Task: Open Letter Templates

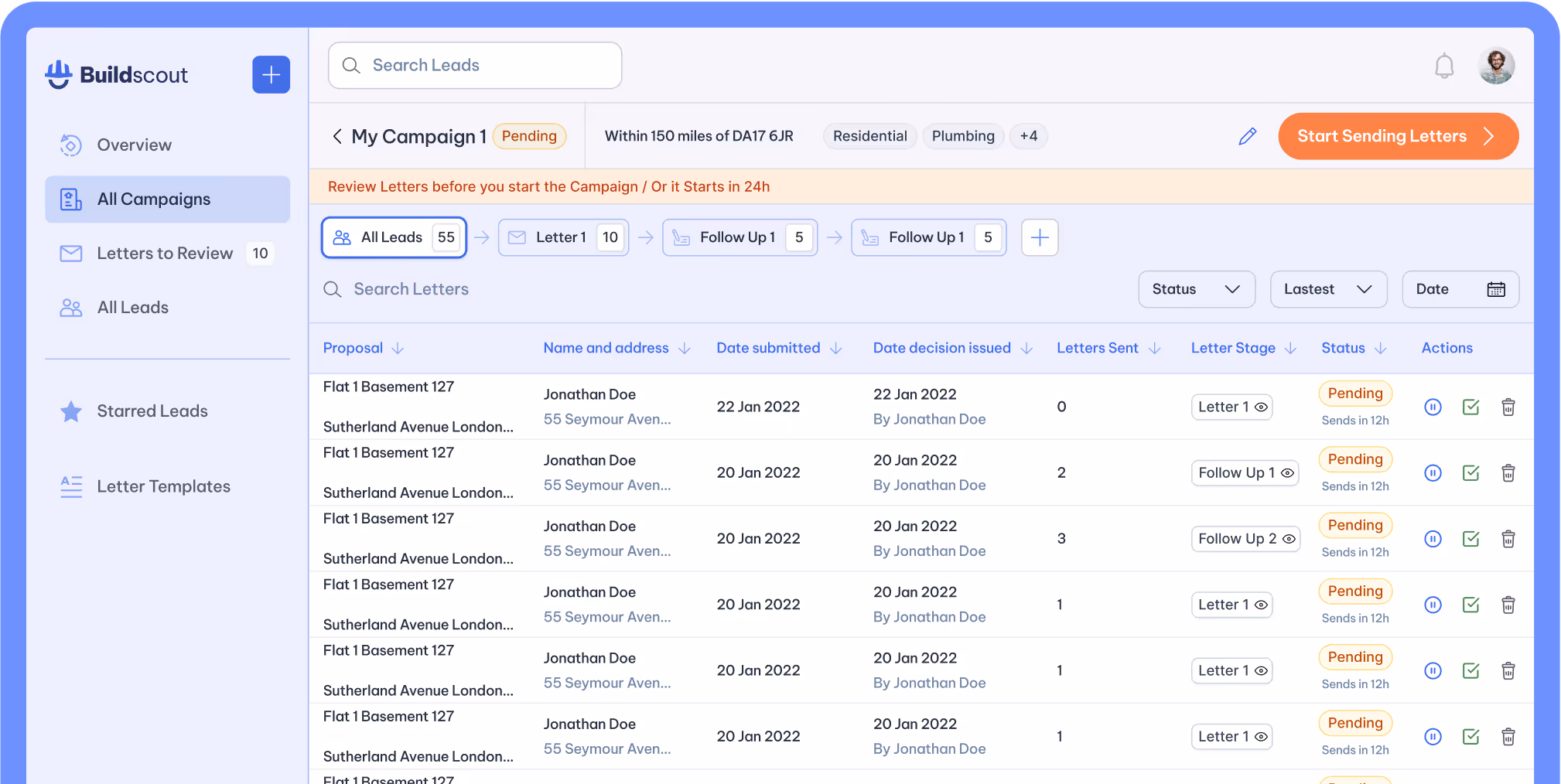Action: pos(163,486)
